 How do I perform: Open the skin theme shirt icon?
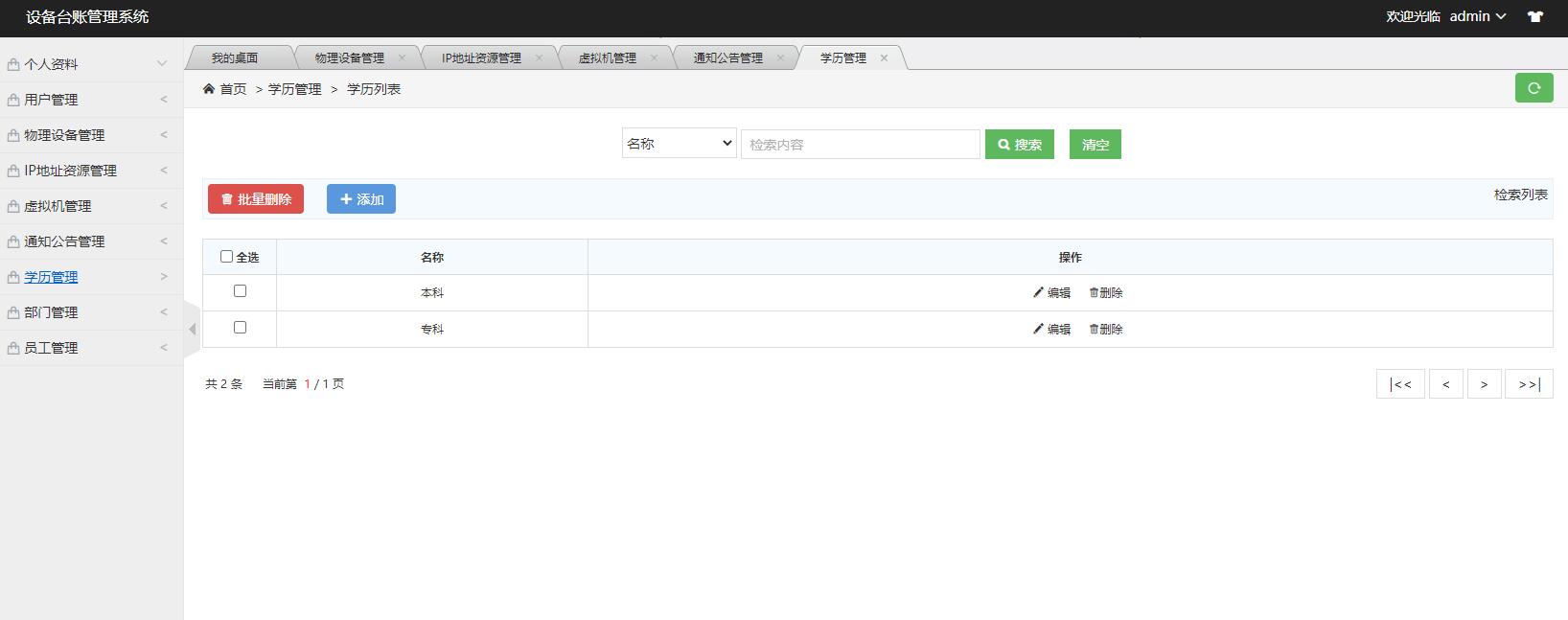tap(1535, 16)
